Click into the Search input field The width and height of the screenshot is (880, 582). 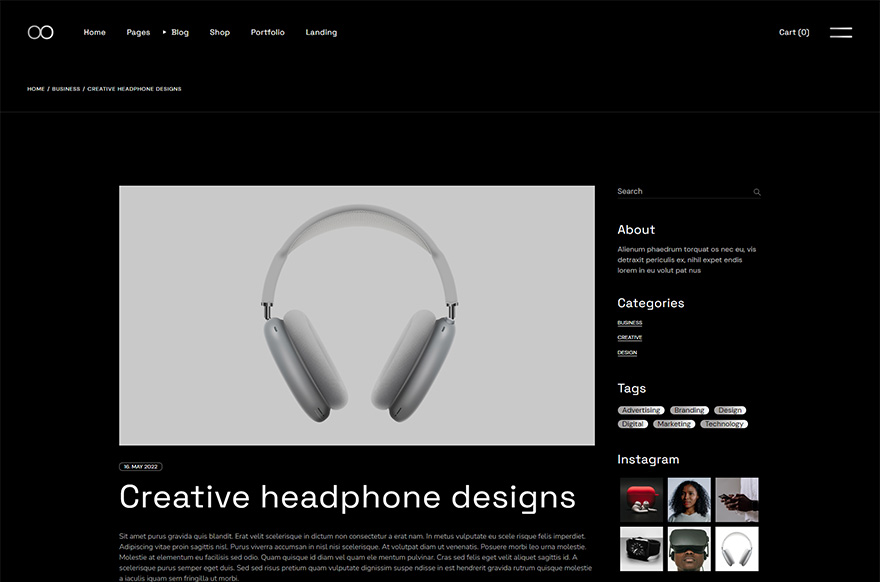[682, 191]
